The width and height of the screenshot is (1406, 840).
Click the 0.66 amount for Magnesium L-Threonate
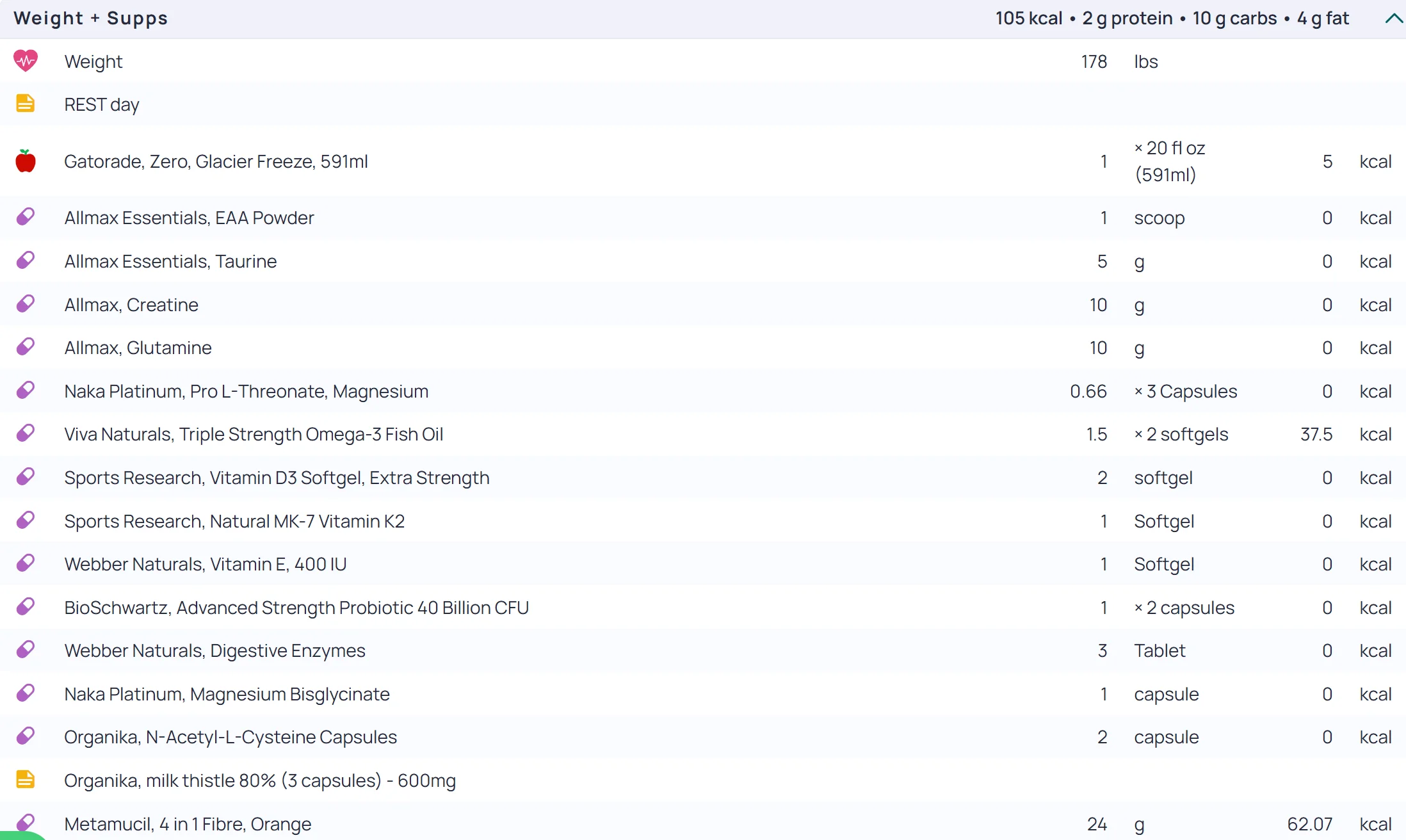1088,391
